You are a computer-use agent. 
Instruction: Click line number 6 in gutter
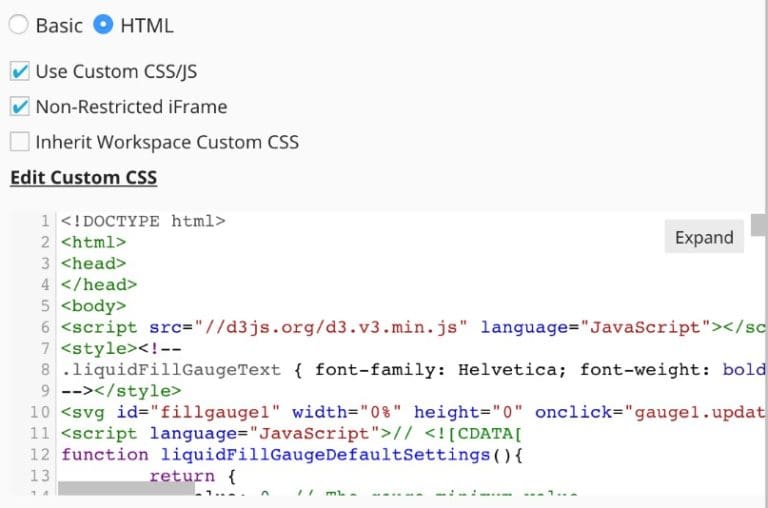(45, 327)
